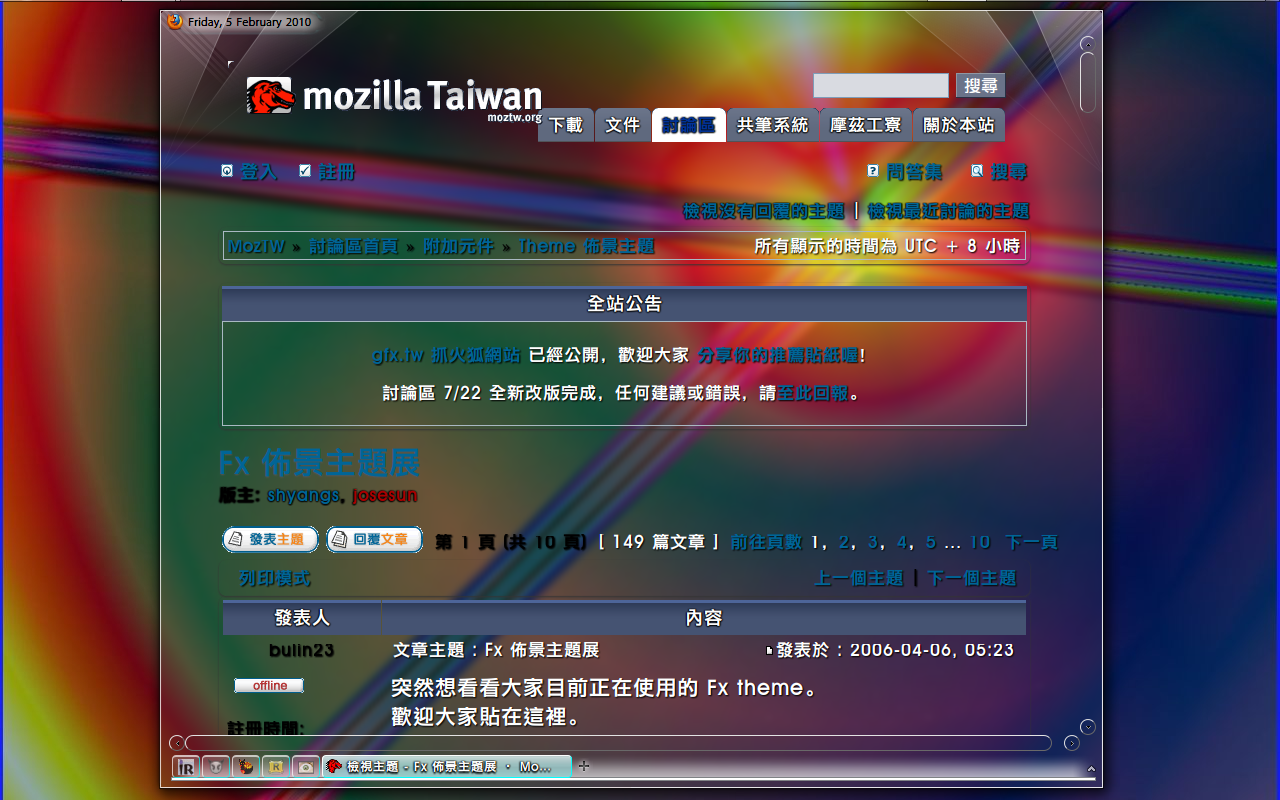Open the 登入 login link
The image size is (1280, 800).
pos(258,172)
